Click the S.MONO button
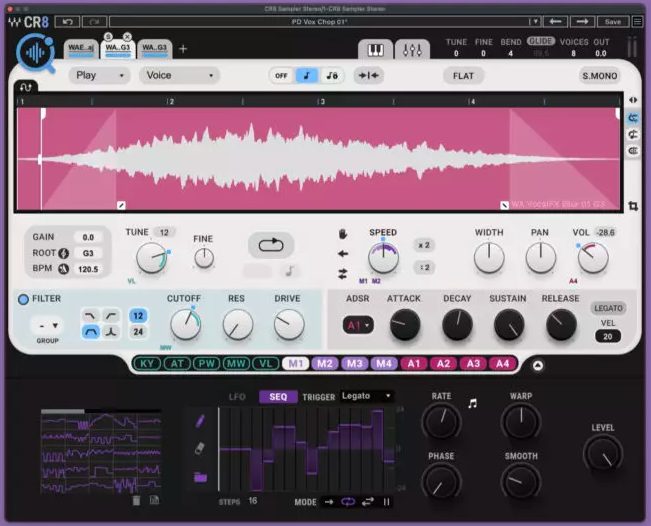This screenshot has width=651, height=526. (600, 76)
